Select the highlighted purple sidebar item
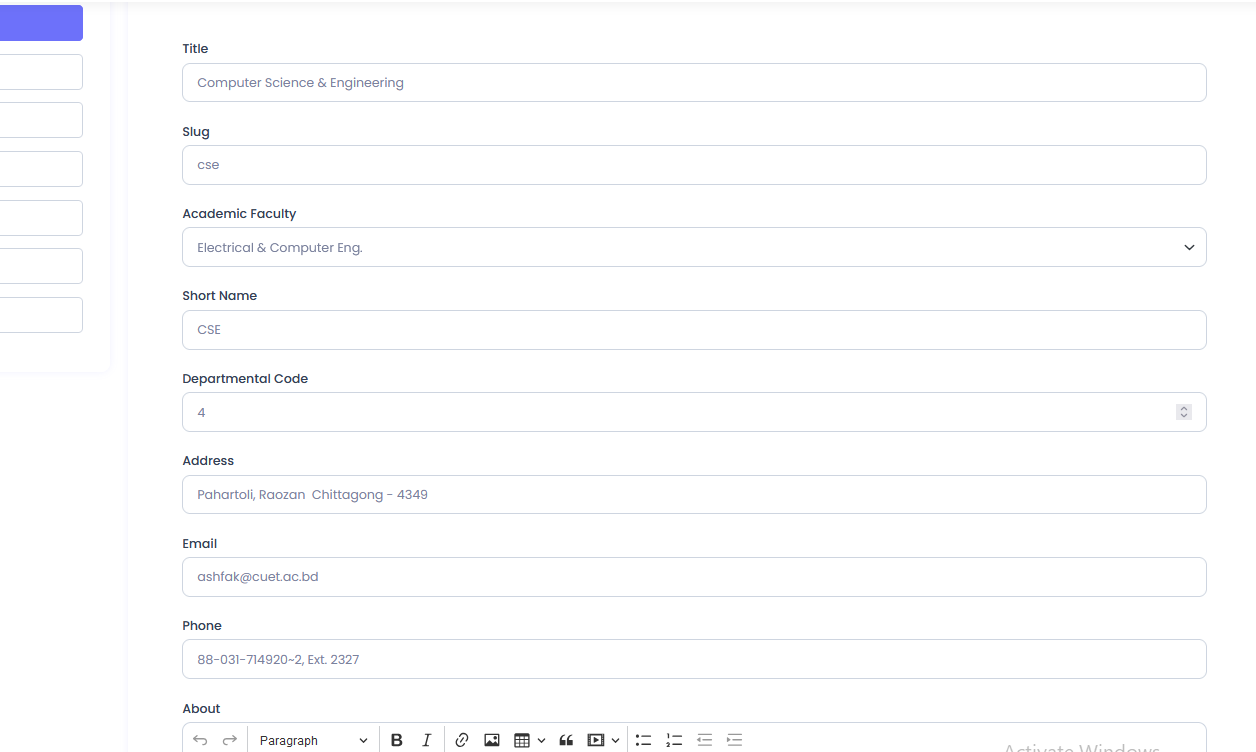 point(41,23)
